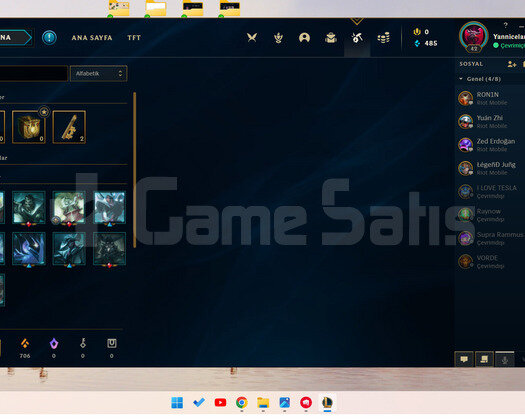
Task: Open Windows Start menu on taskbar
Action: pyautogui.click(x=177, y=403)
